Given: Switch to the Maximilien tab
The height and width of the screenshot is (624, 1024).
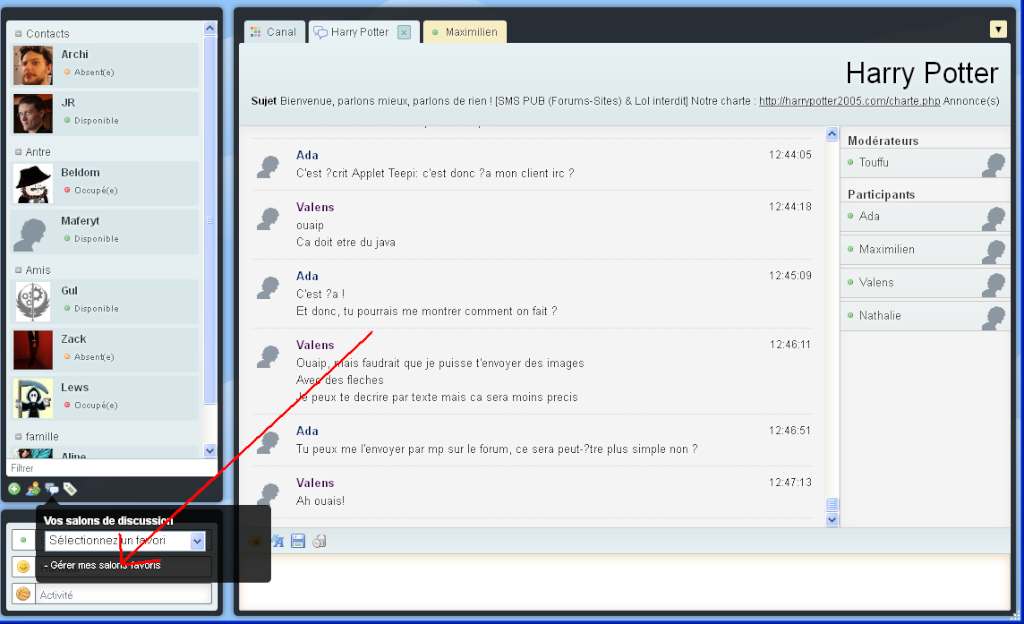Looking at the screenshot, I should tap(465, 32).
